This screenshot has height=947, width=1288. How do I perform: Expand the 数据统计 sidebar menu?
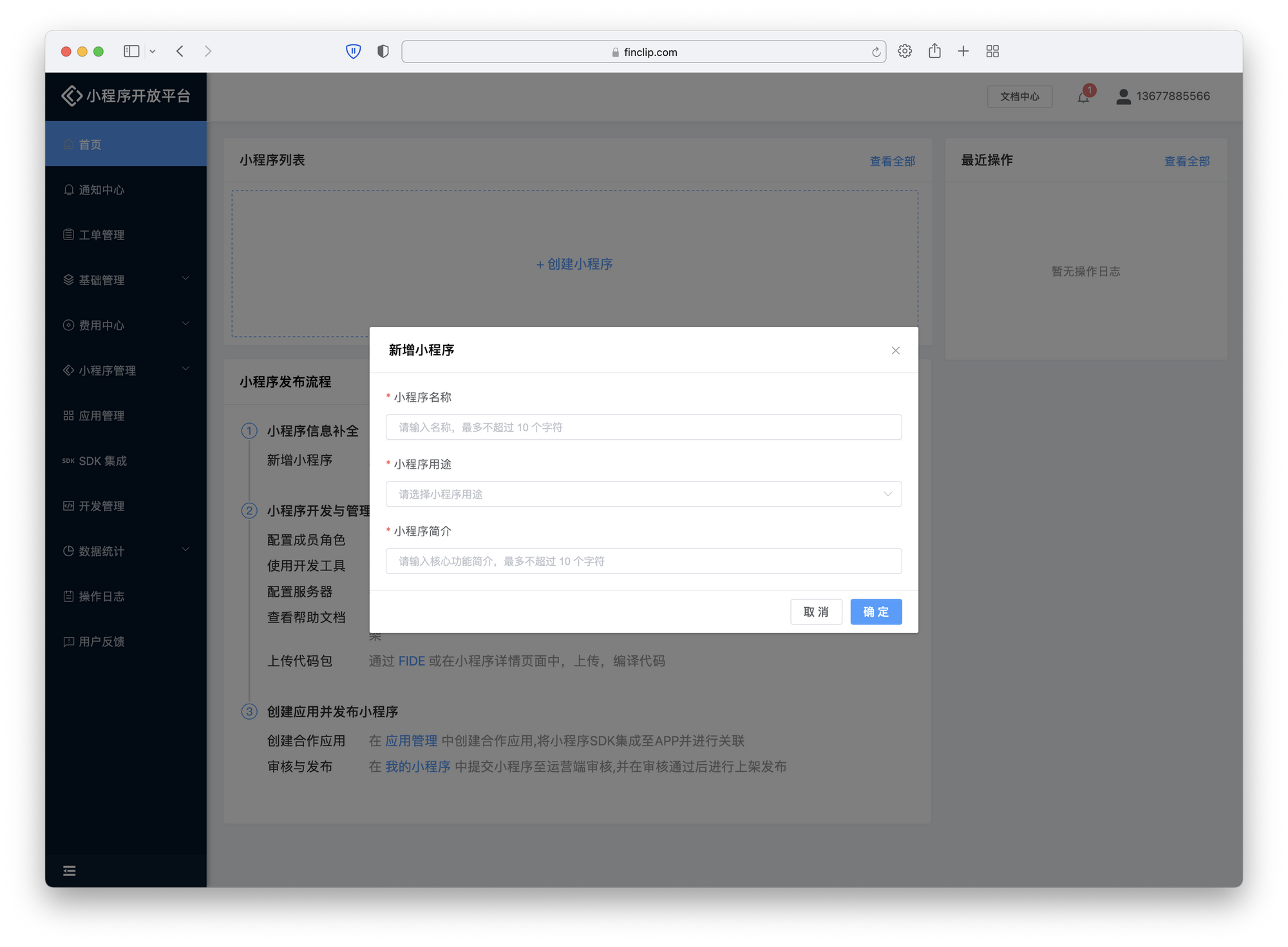click(x=126, y=551)
